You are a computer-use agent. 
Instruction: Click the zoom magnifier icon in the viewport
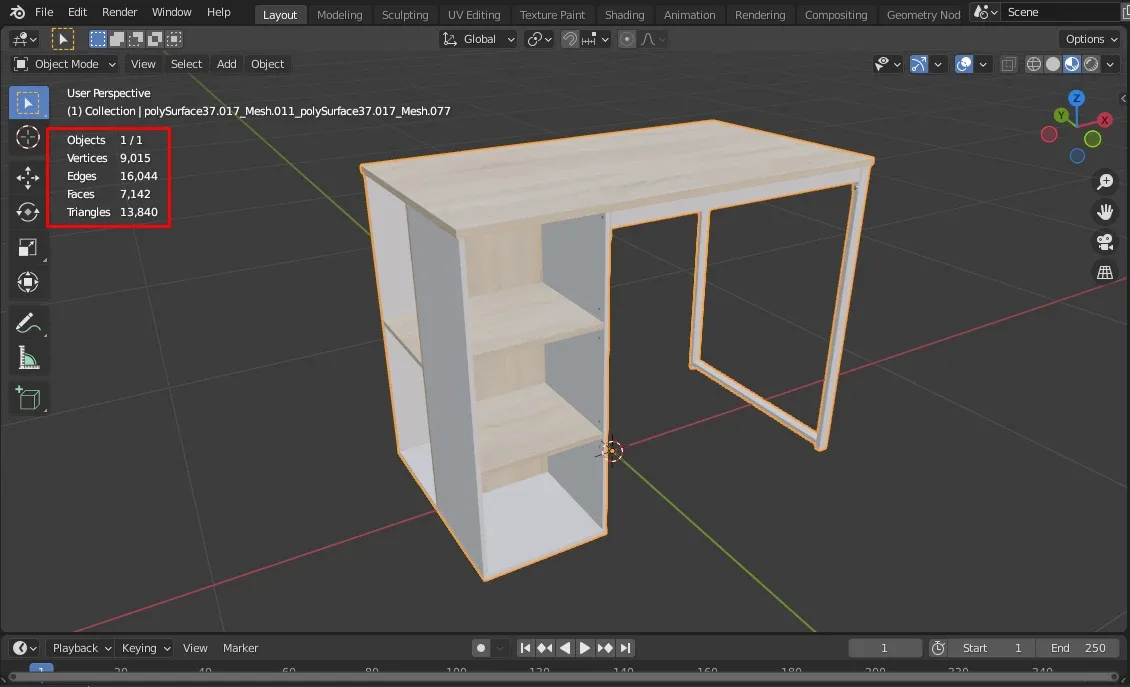[x=1104, y=181]
